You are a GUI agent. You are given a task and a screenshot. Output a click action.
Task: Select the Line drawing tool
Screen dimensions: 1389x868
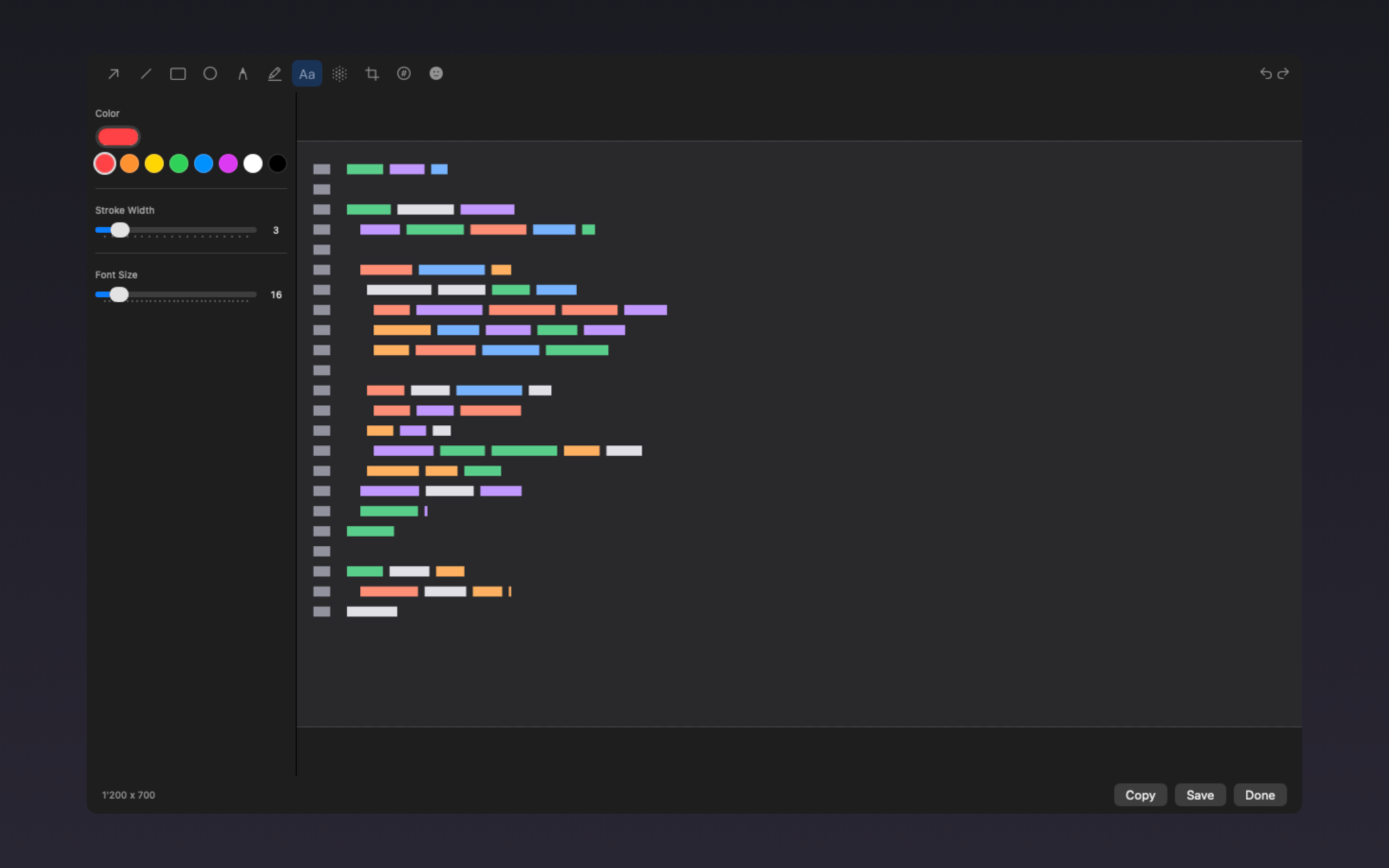[x=146, y=73]
